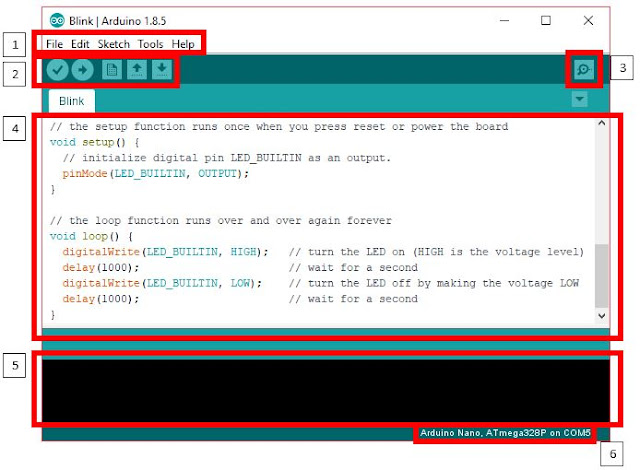Screen dimensions: 640x470
Task: Click the black console output area
Action: (326, 391)
